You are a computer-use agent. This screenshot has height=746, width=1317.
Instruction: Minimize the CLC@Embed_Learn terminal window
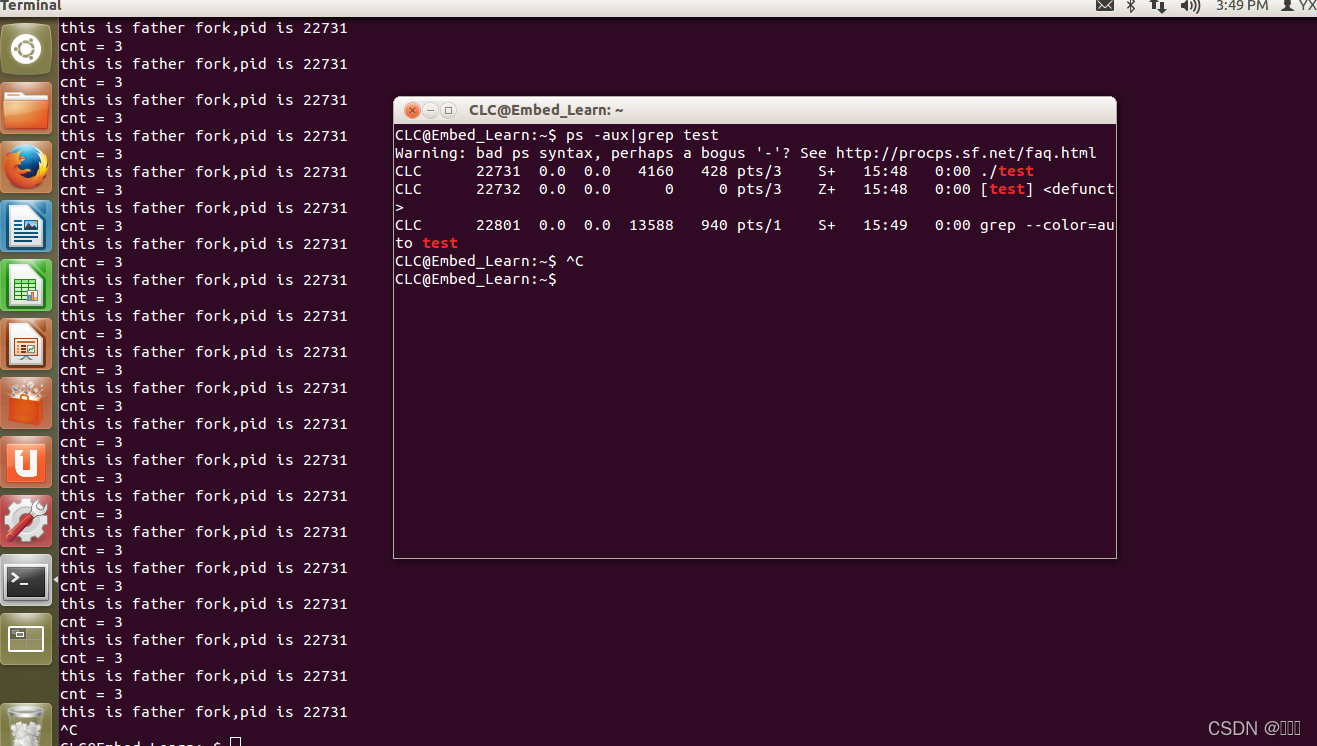[x=430, y=111]
